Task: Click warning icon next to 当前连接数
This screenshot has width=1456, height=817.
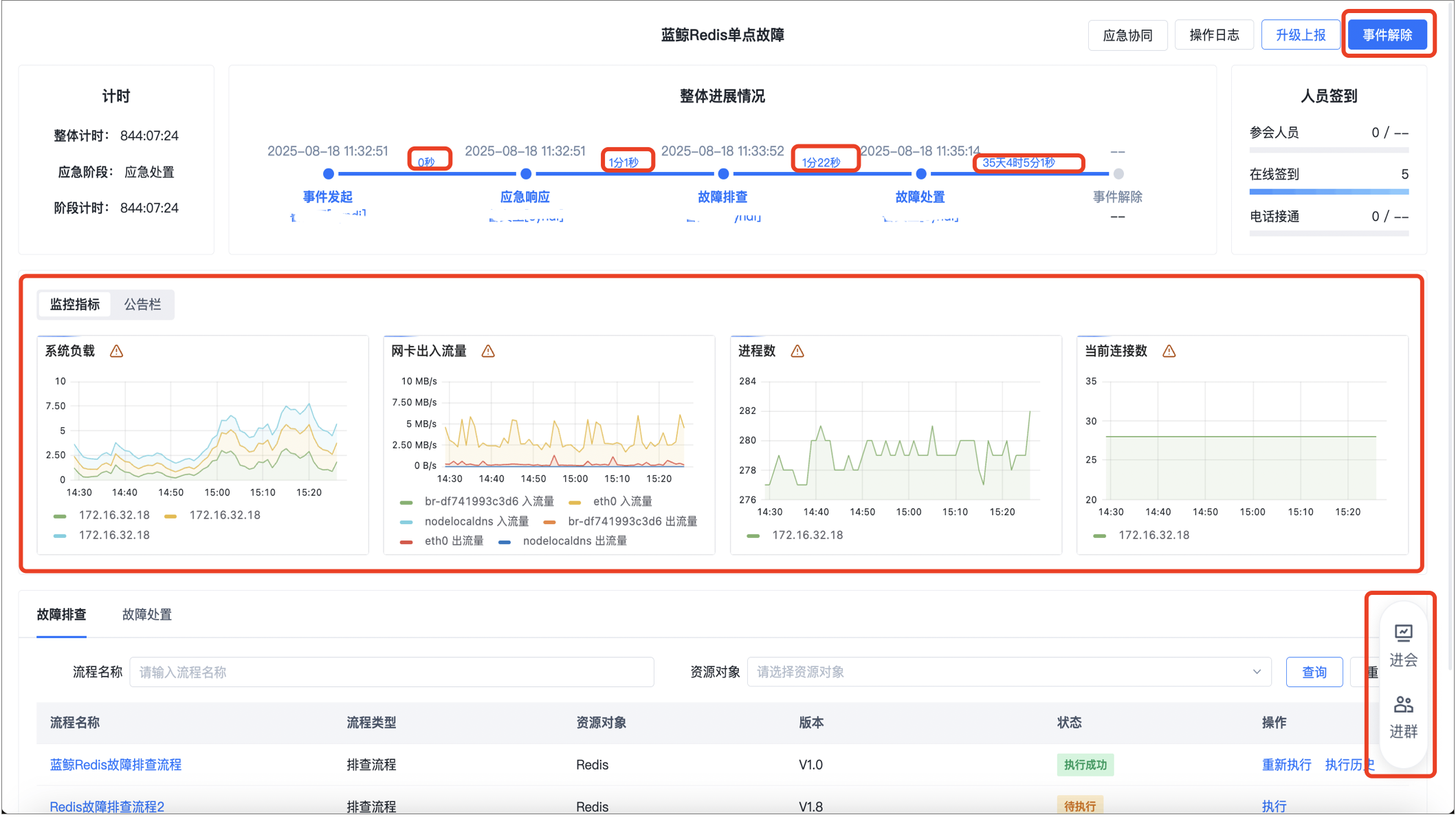Action: pos(1169,351)
